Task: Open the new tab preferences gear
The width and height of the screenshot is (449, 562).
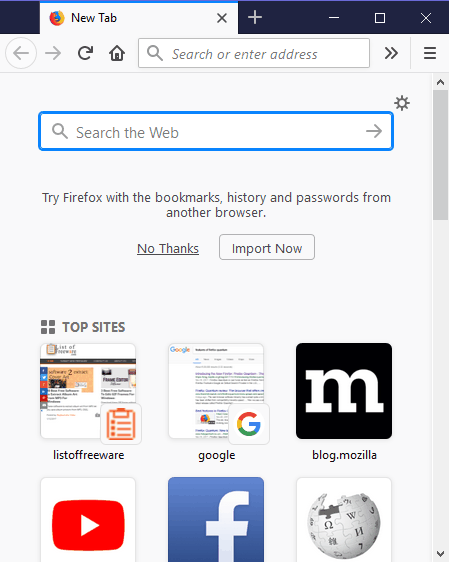Action: [402, 103]
